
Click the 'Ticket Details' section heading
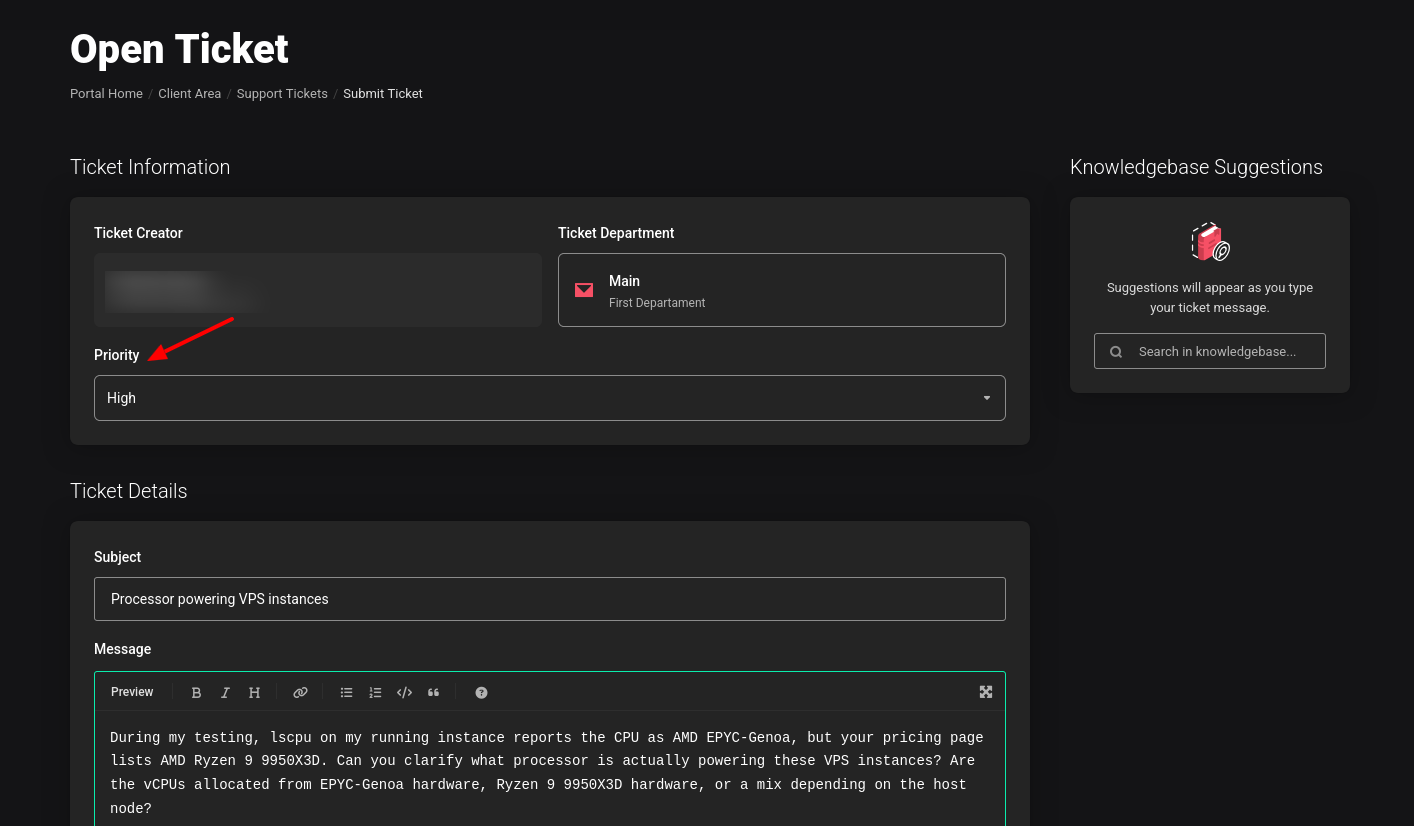tap(129, 491)
